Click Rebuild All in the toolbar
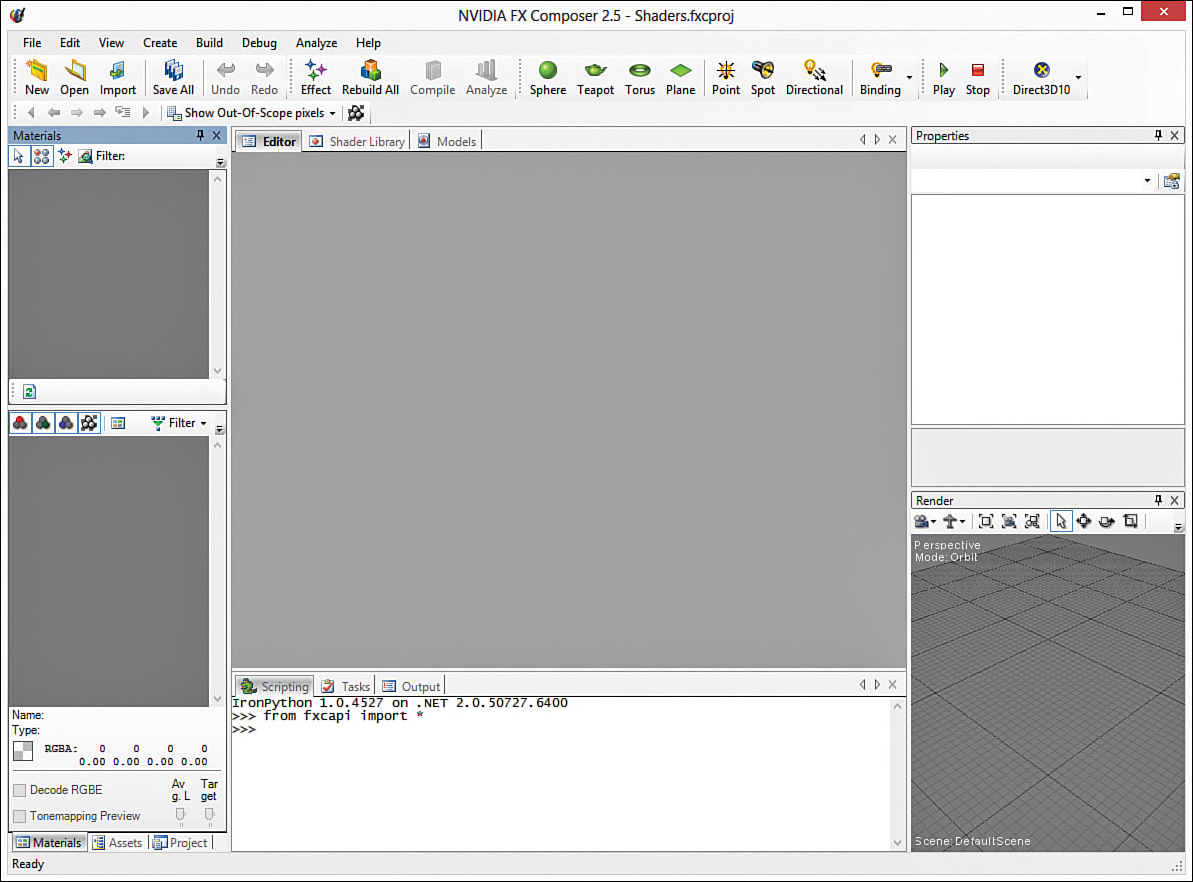The width and height of the screenshot is (1193, 882). pos(371,78)
